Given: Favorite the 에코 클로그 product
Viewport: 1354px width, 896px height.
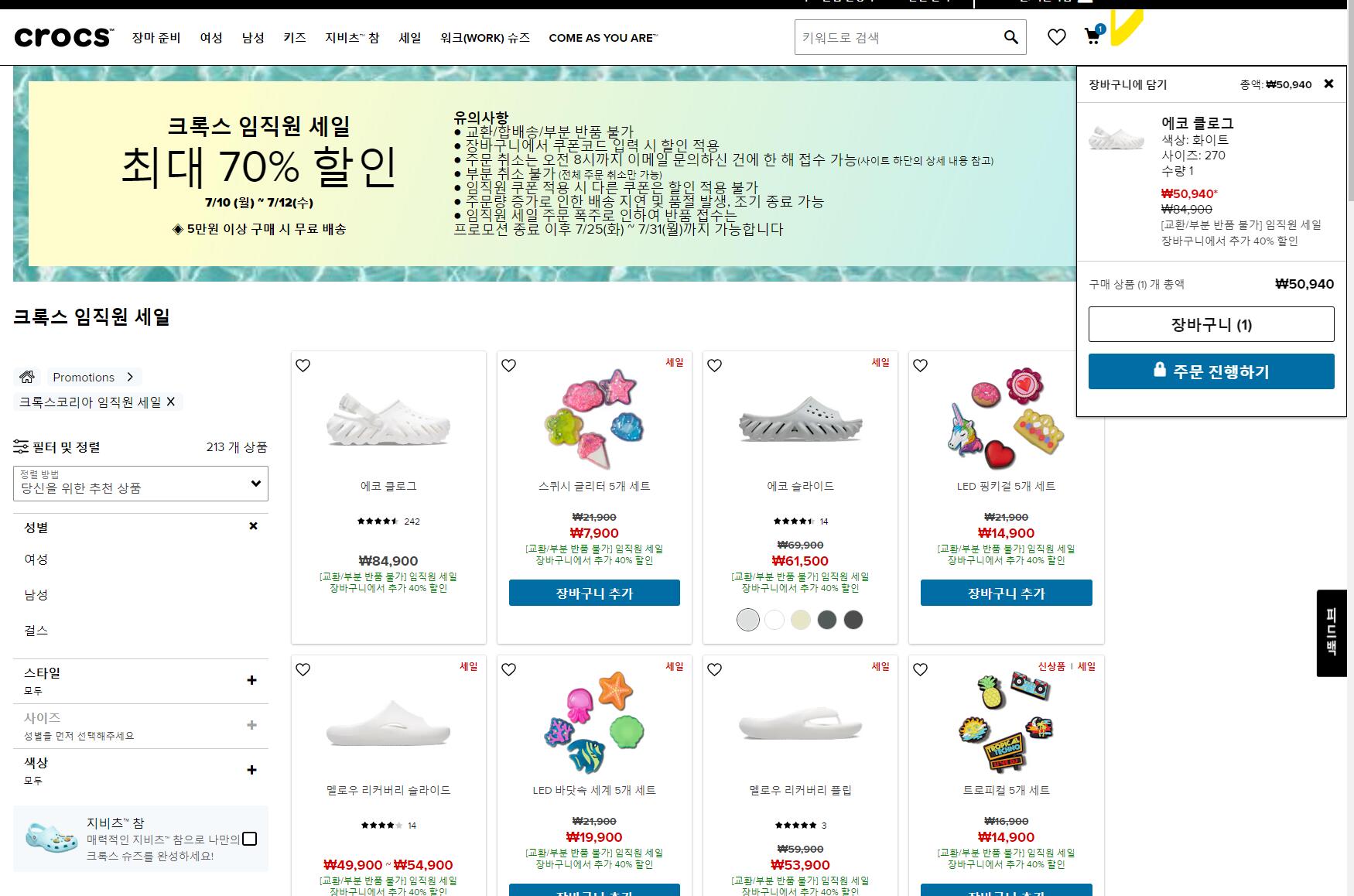Looking at the screenshot, I should 303,365.
